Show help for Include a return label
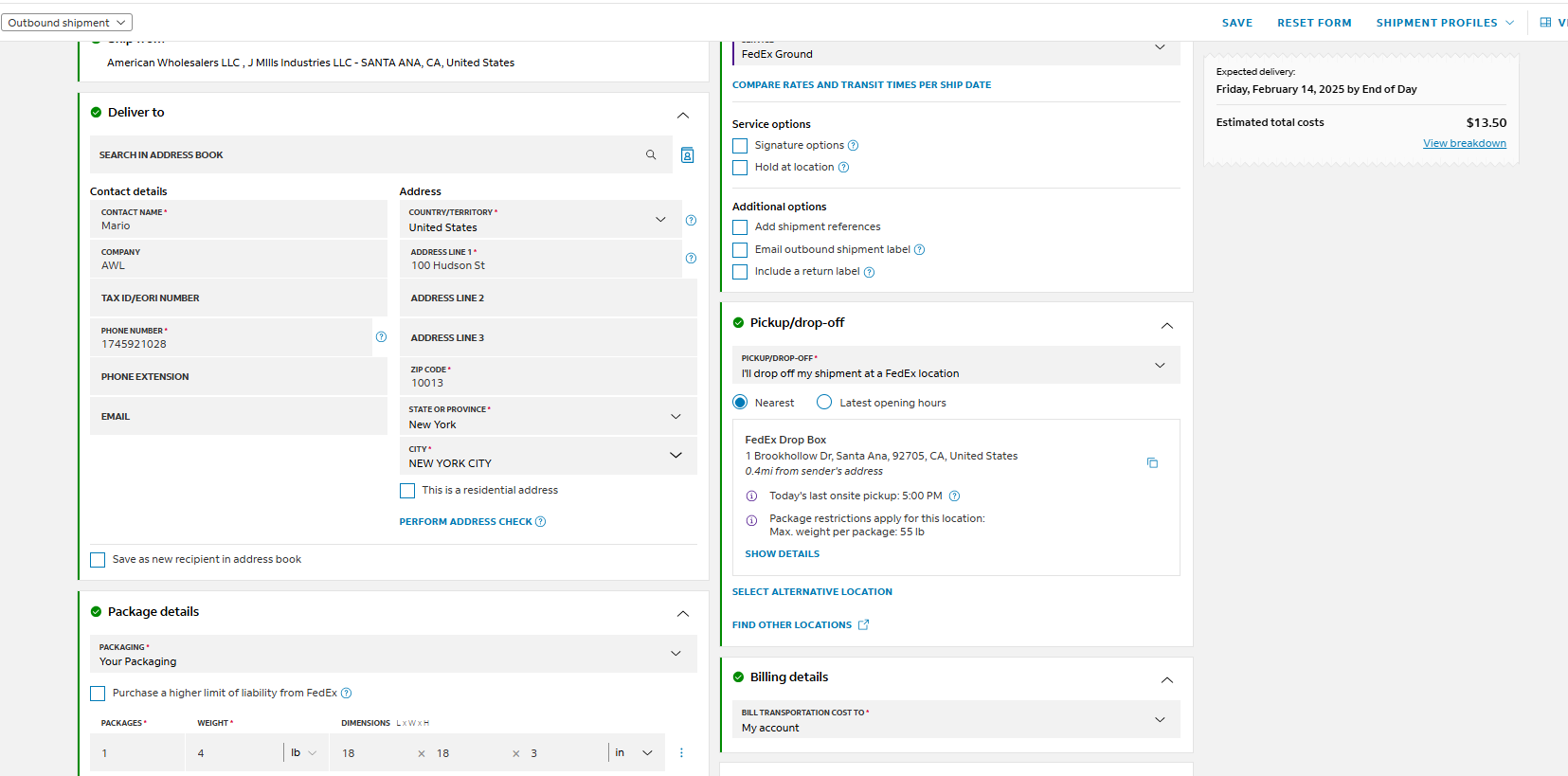This screenshot has height=776, width=1568. (869, 272)
